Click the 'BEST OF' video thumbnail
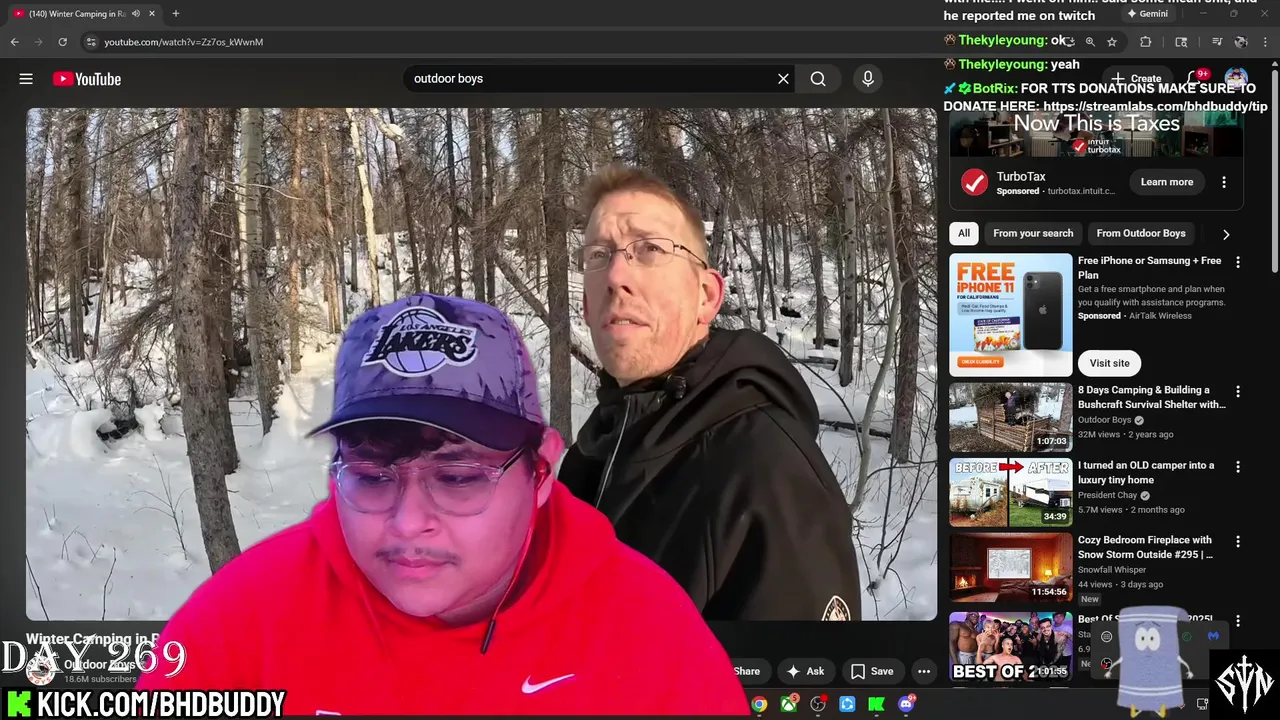Image resolution: width=1280 pixels, height=720 pixels. (x=1010, y=646)
